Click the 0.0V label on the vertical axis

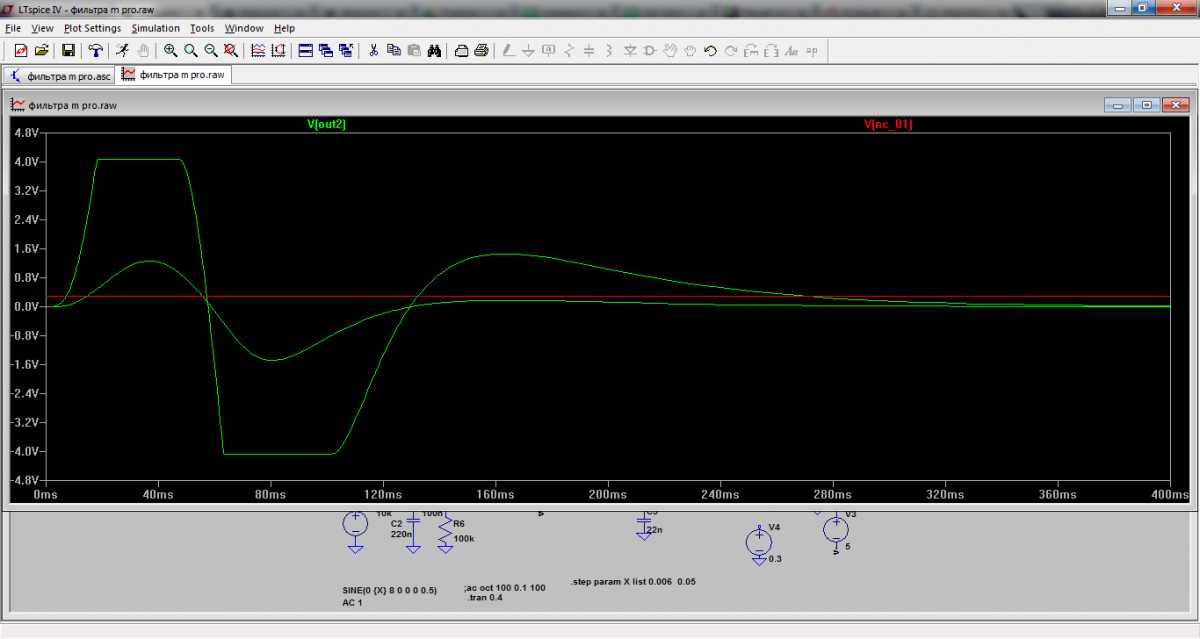25,306
